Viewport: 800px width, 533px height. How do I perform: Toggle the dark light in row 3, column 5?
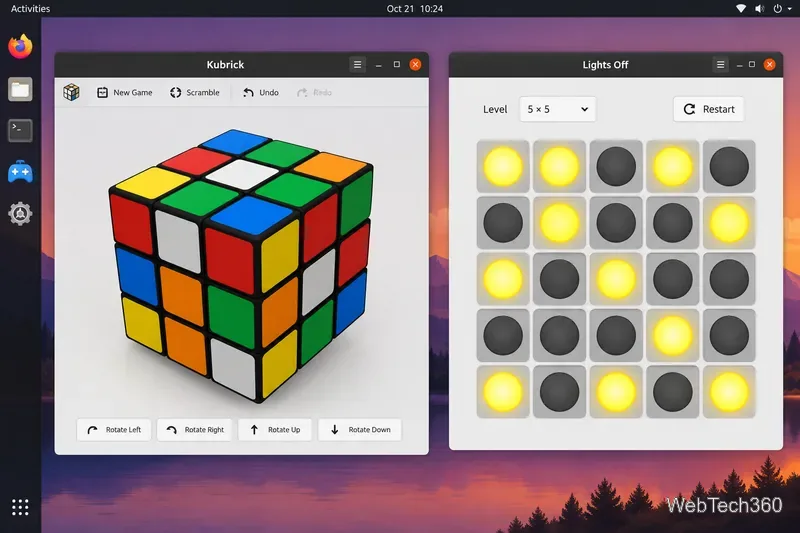coord(729,279)
